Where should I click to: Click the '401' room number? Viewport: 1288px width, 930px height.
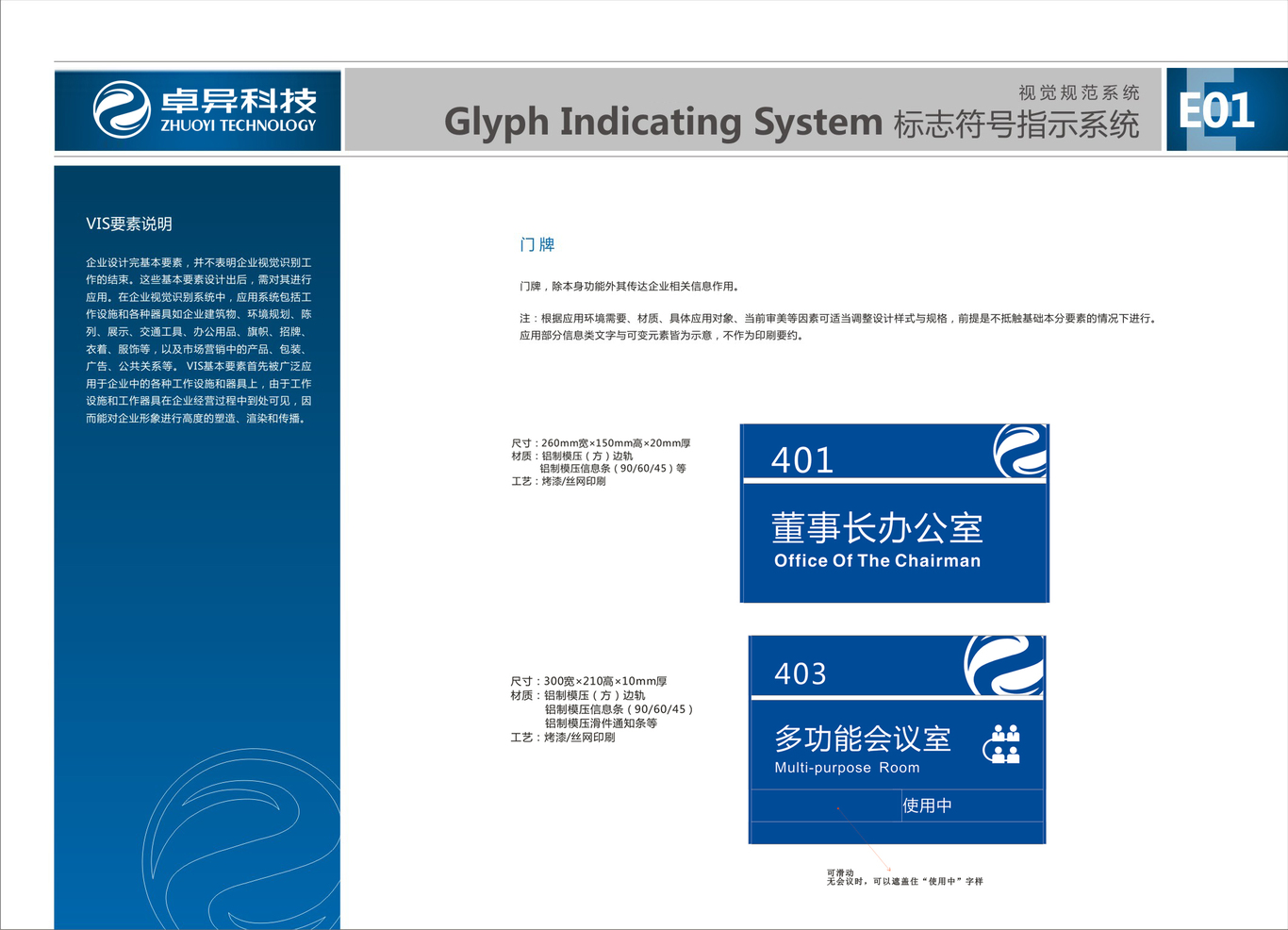pyautogui.click(x=802, y=459)
